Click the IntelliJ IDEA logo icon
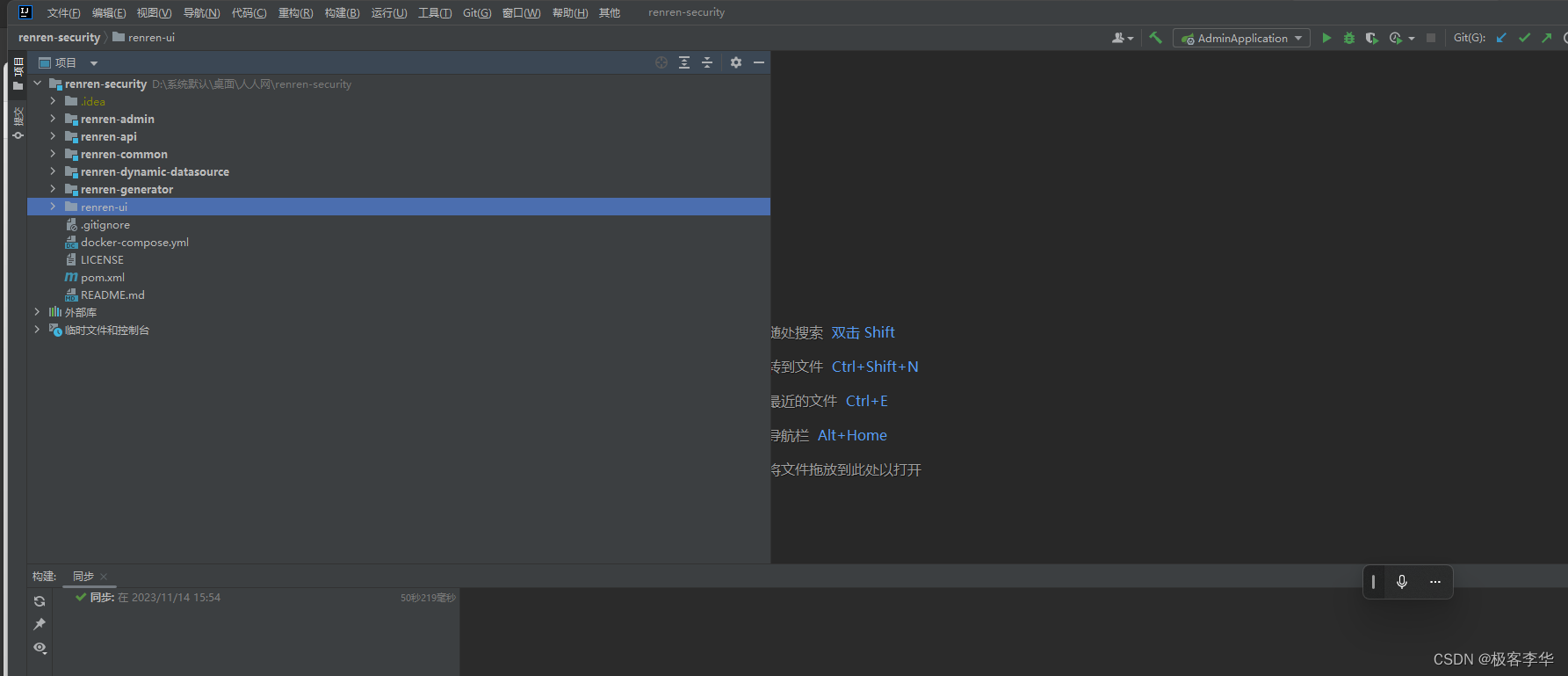 pos(25,12)
